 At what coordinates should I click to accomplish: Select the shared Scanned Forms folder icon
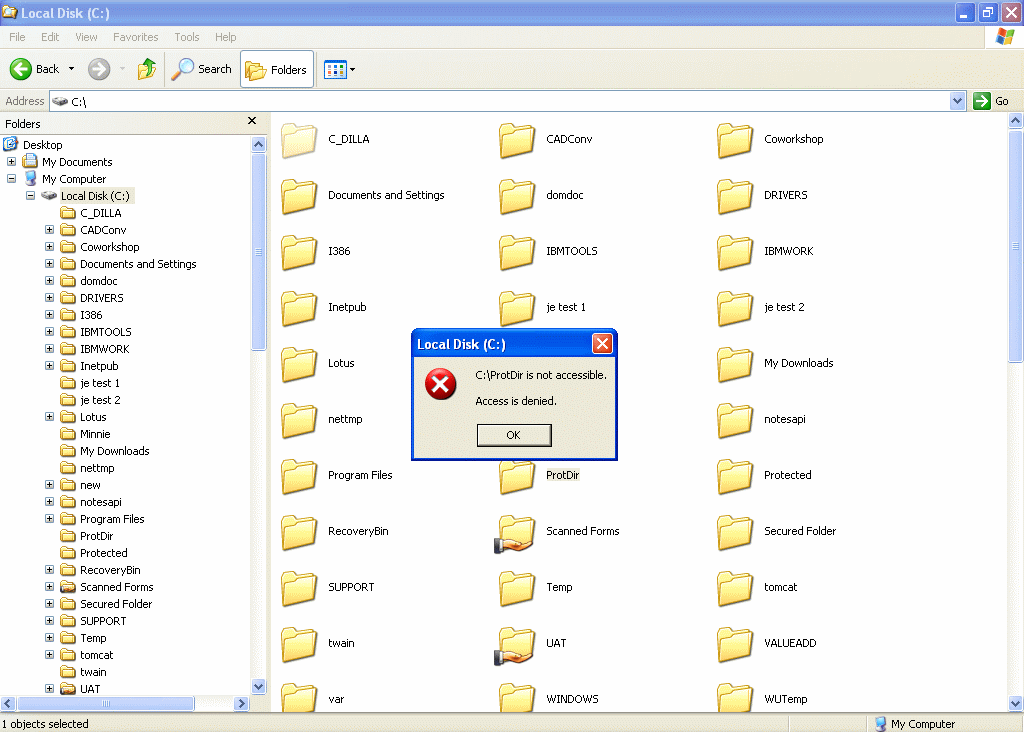click(517, 533)
